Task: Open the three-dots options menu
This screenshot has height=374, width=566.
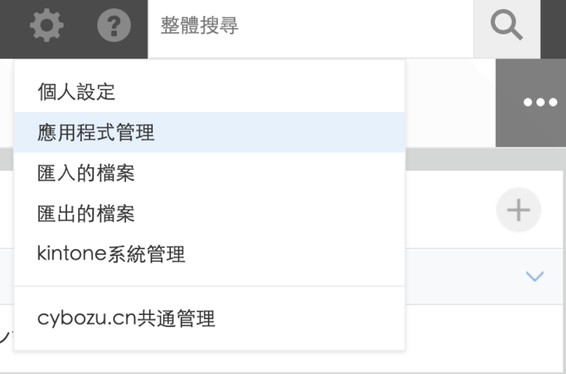Action: click(x=540, y=103)
